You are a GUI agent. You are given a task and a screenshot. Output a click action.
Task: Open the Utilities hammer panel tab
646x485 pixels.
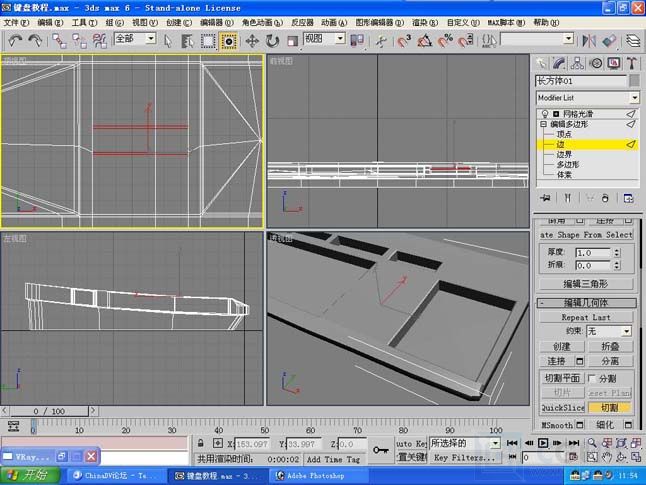(x=632, y=63)
